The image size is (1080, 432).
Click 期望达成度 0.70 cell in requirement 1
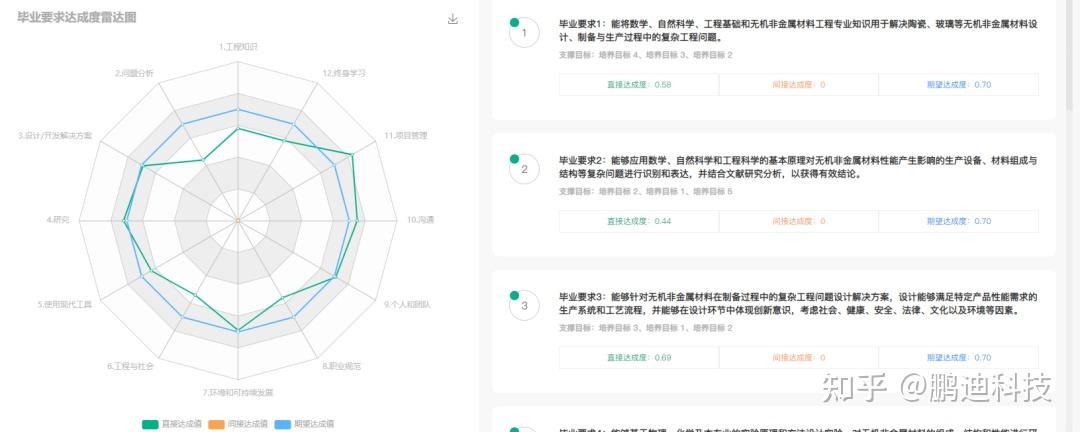pyautogui.click(x=958, y=85)
